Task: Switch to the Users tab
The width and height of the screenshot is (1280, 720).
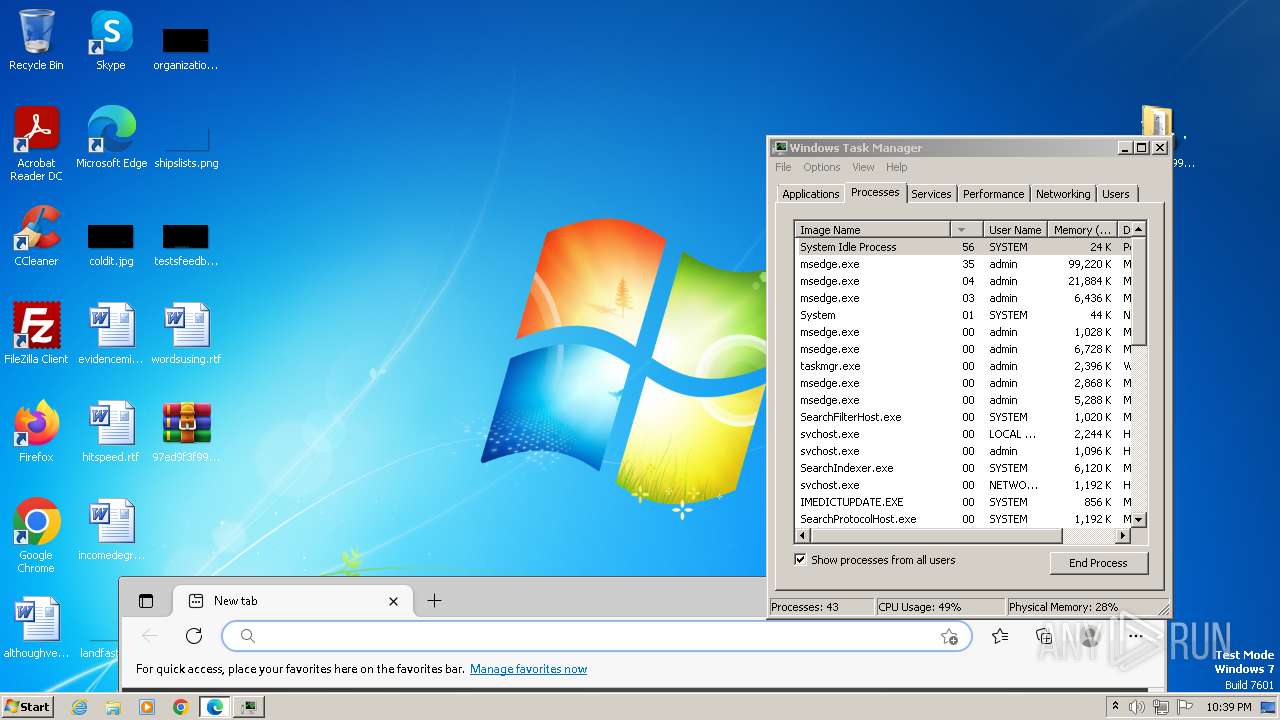Action: click(1116, 194)
